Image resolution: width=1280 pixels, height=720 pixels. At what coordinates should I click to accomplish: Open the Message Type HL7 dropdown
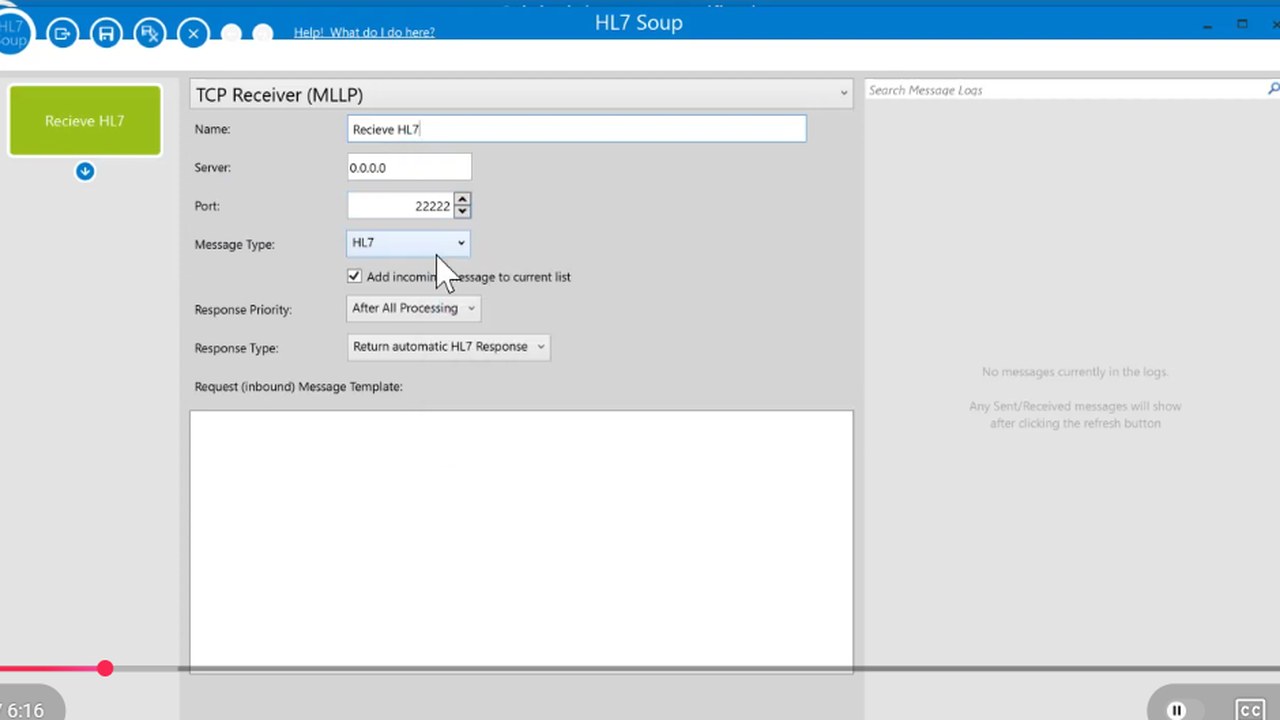[x=408, y=242]
